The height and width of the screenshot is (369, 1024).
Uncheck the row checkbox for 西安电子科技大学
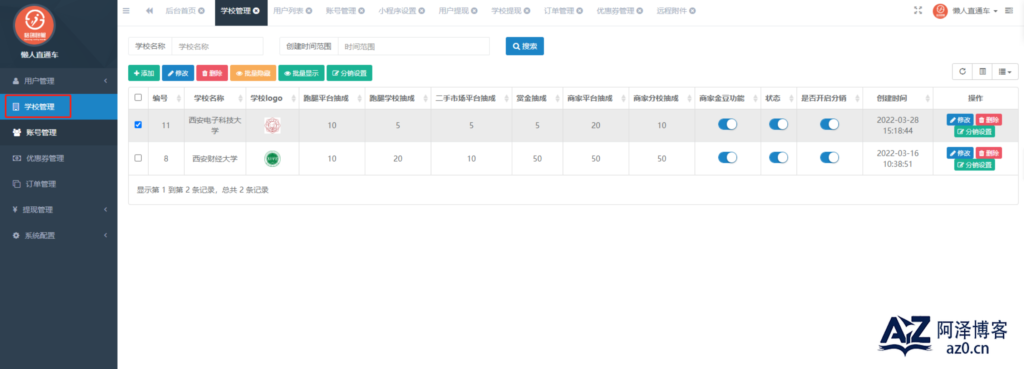tap(138, 125)
